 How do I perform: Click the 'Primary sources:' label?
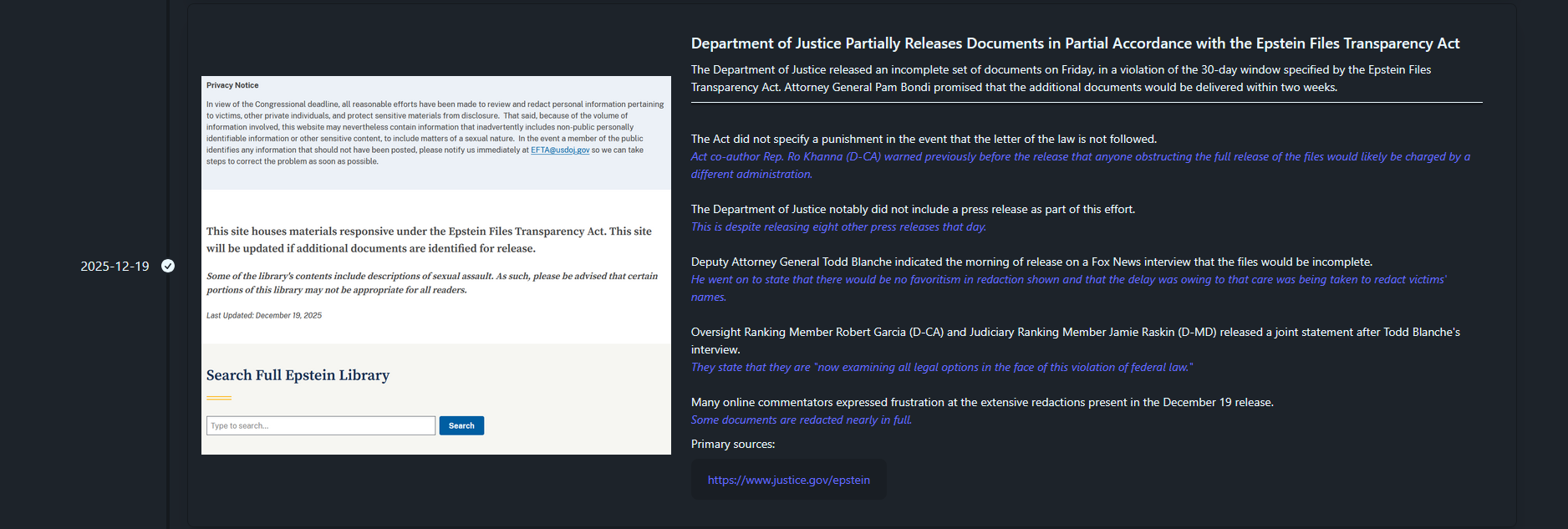click(x=733, y=445)
